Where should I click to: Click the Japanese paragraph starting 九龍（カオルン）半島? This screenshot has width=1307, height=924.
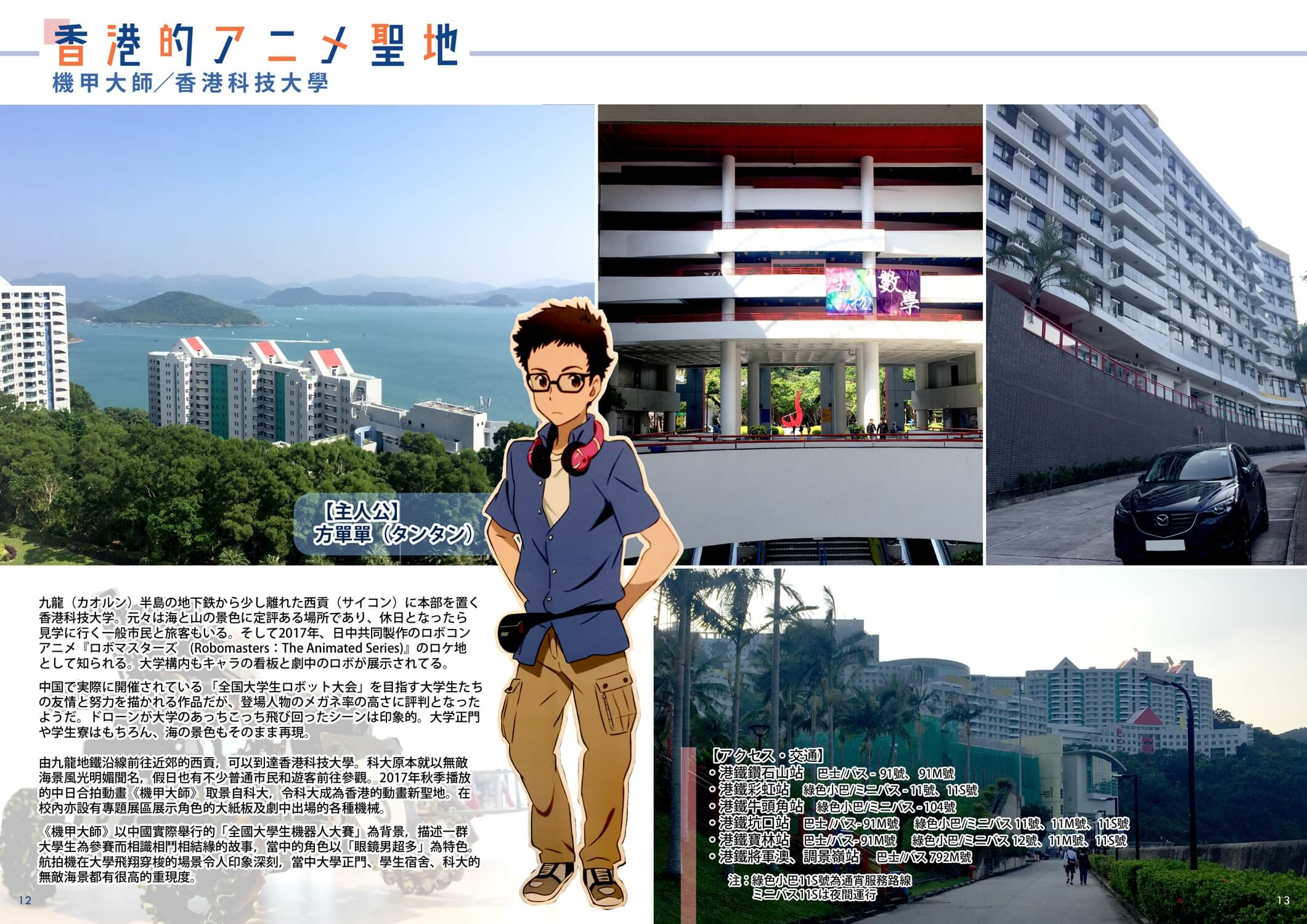(x=258, y=632)
